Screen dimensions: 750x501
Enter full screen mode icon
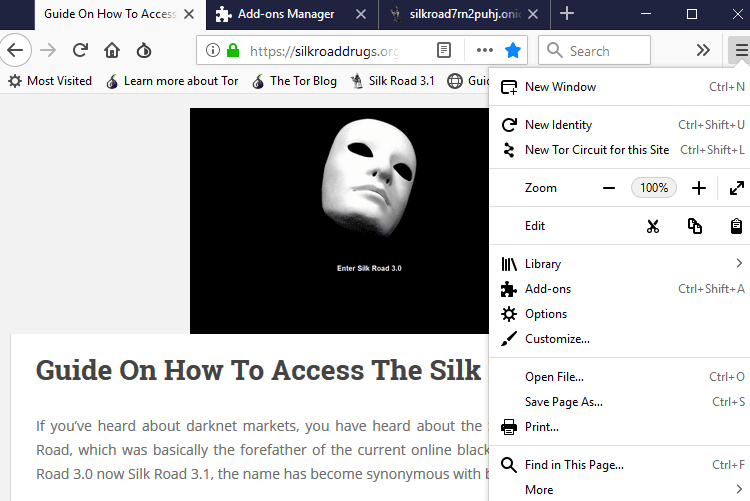tap(736, 188)
